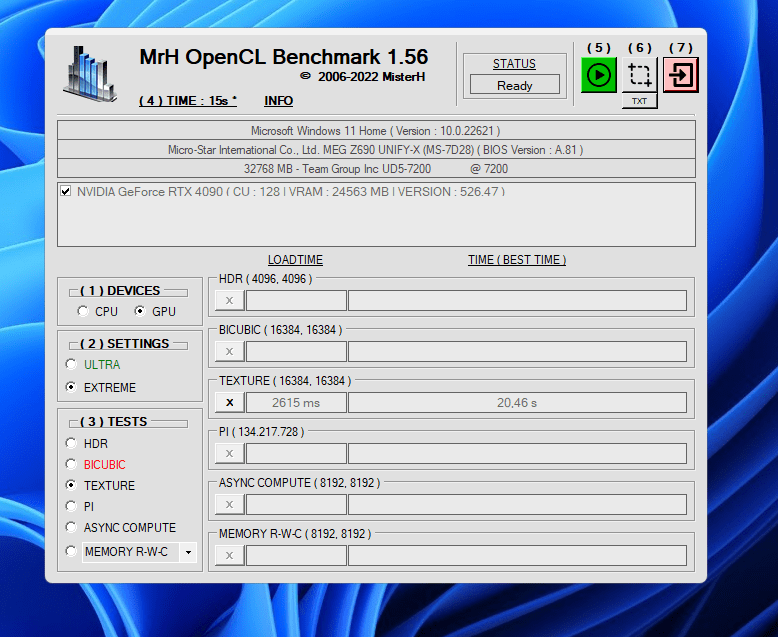Select the MEMORY R-W-C test radio button
The height and width of the screenshot is (637, 778).
71,551
